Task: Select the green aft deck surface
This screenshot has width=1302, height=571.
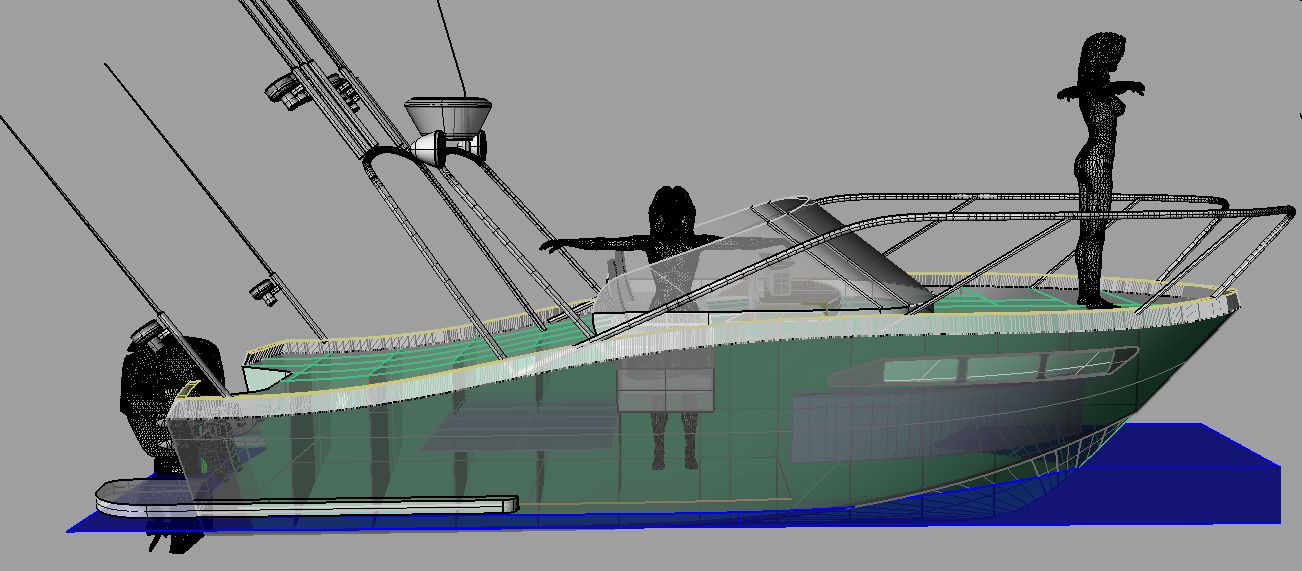Action: click(400, 350)
